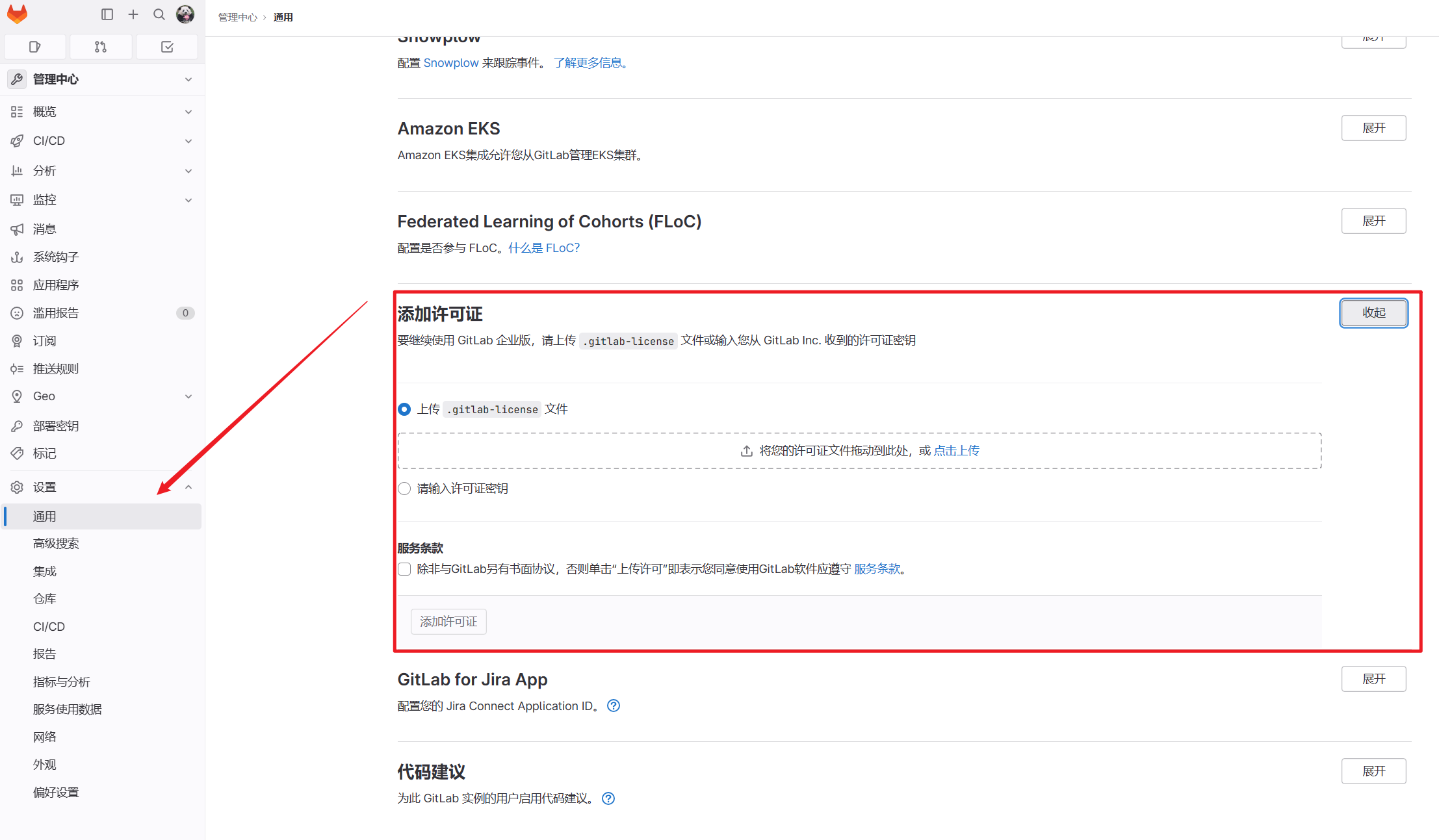Expand the 概览 sidebar chevron
Viewport: 1439px width, 840px height.
click(x=188, y=112)
